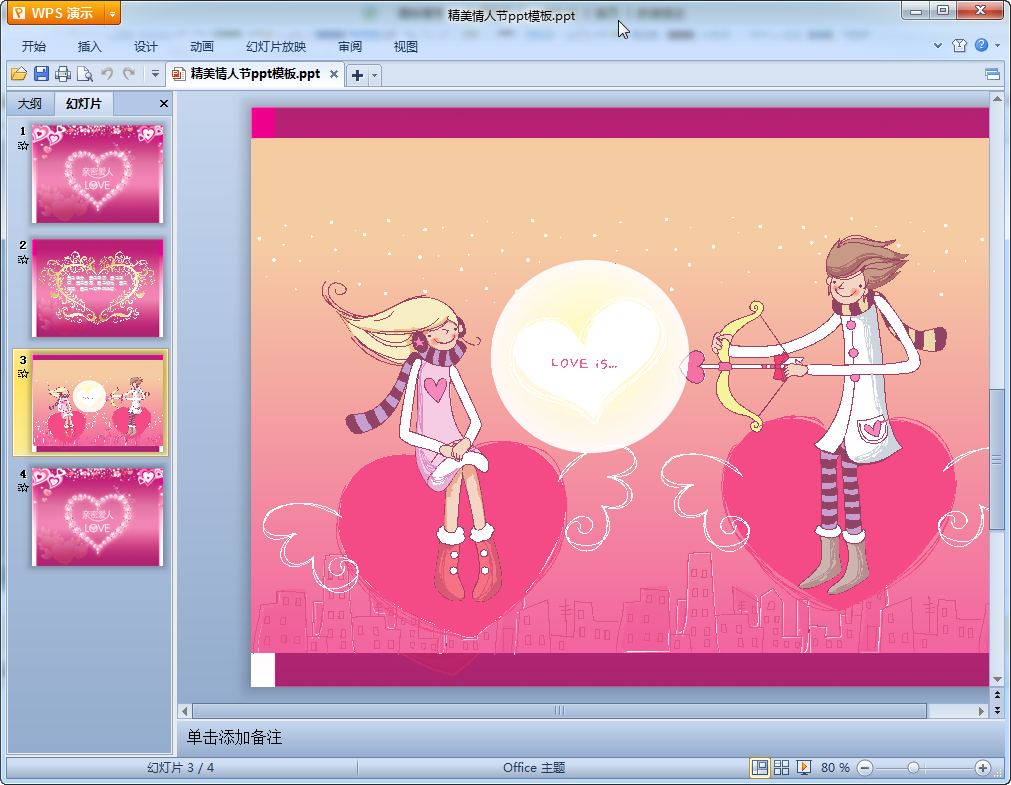
Task: Click the Undo arrow icon
Action: [x=108, y=74]
